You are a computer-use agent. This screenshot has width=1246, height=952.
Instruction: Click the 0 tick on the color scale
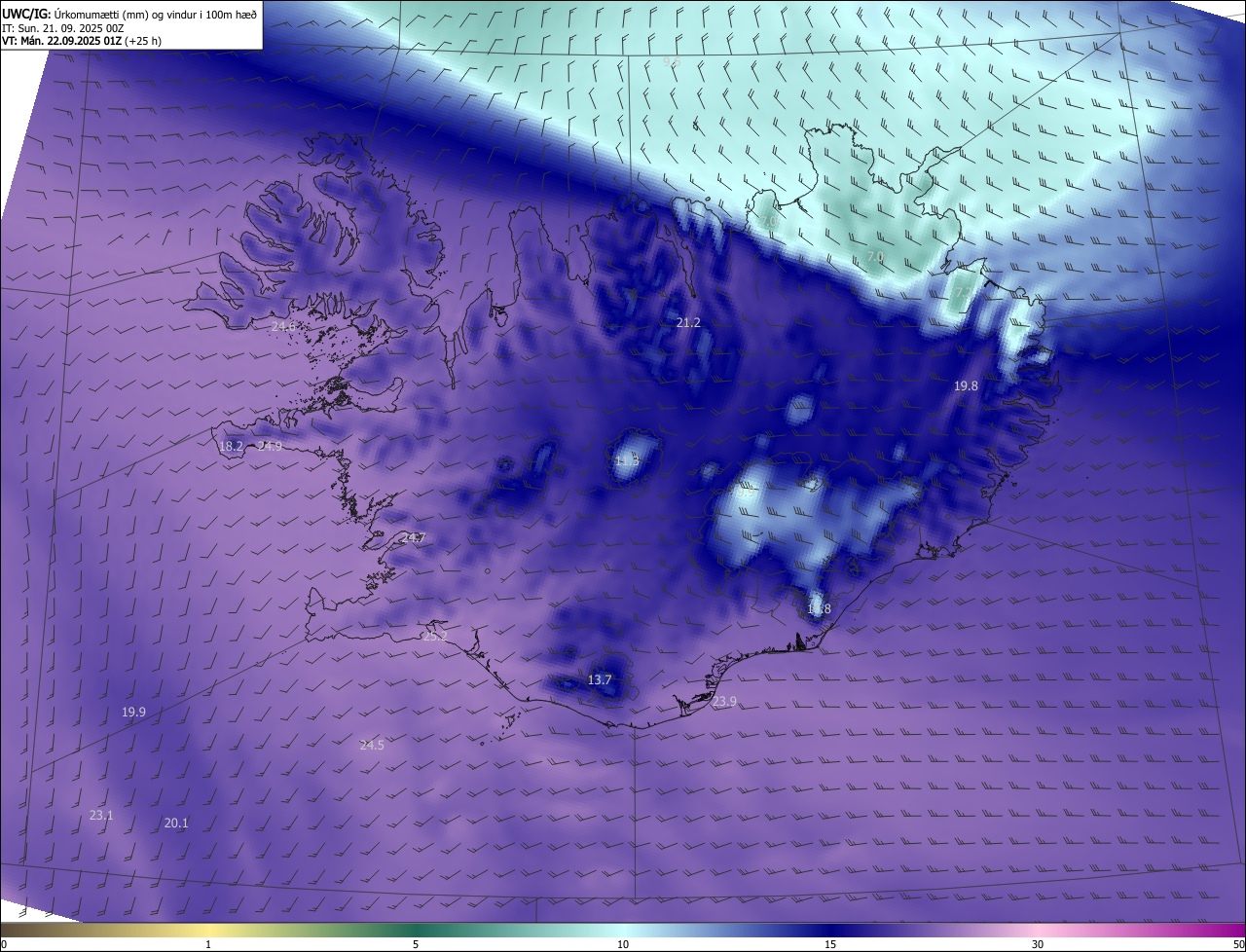tap(4, 944)
